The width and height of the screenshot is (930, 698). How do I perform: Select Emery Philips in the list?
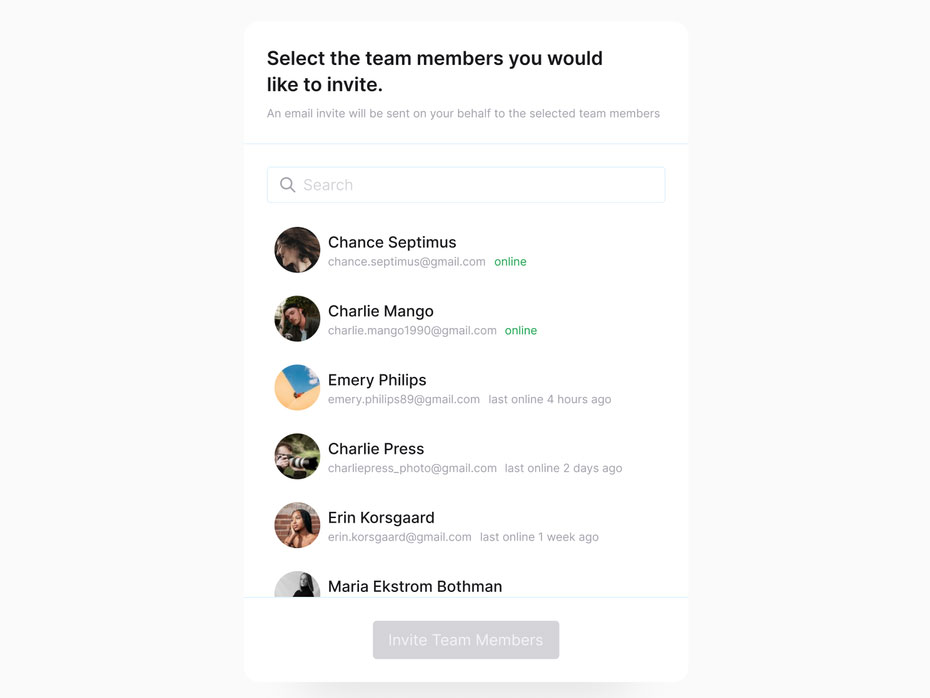click(x=377, y=380)
